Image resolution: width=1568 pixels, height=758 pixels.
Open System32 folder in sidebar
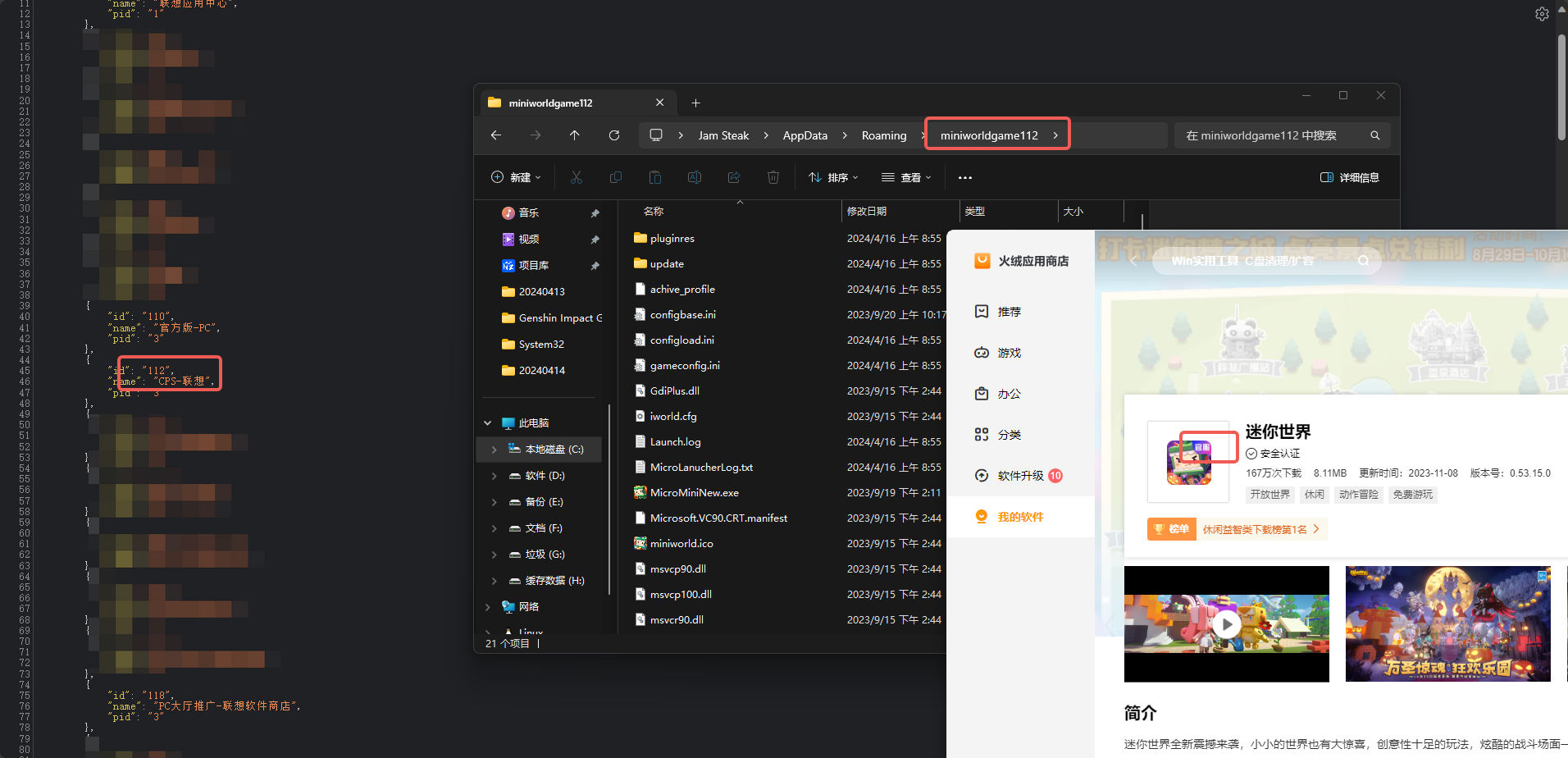pos(532,344)
